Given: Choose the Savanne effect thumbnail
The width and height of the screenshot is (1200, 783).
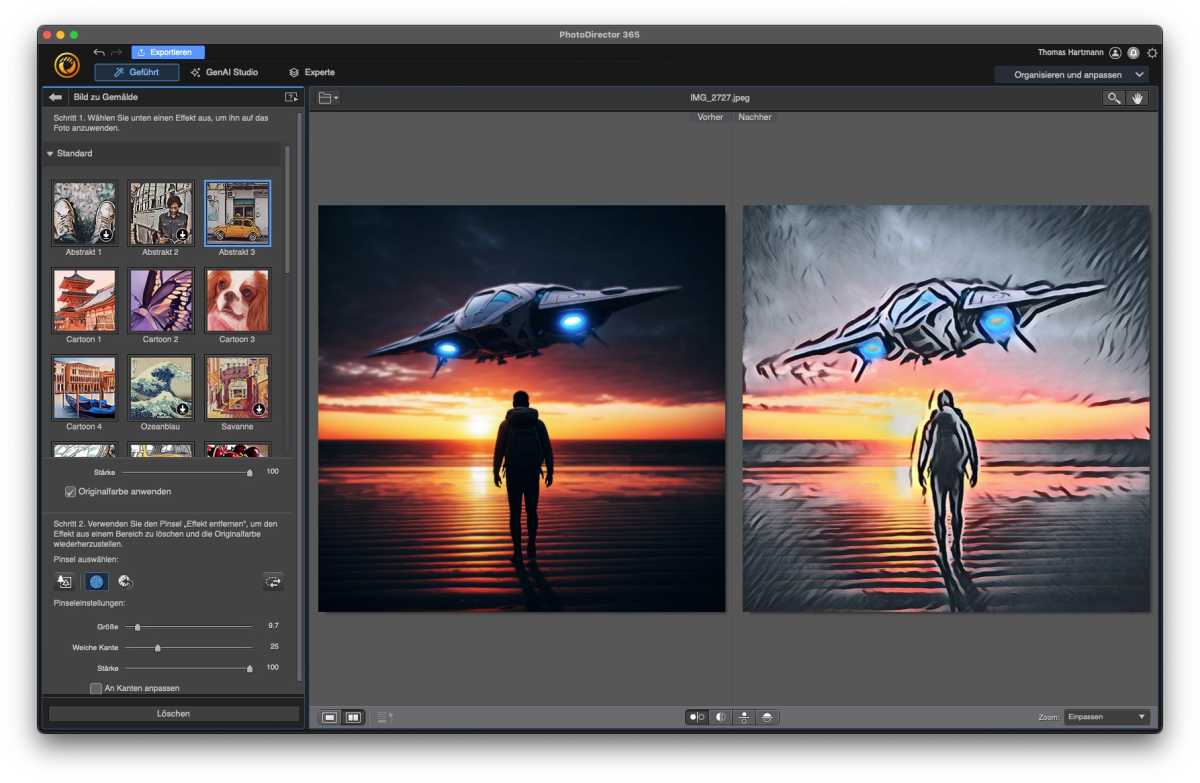Looking at the screenshot, I should pyautogui.click(x=237, y=387).
